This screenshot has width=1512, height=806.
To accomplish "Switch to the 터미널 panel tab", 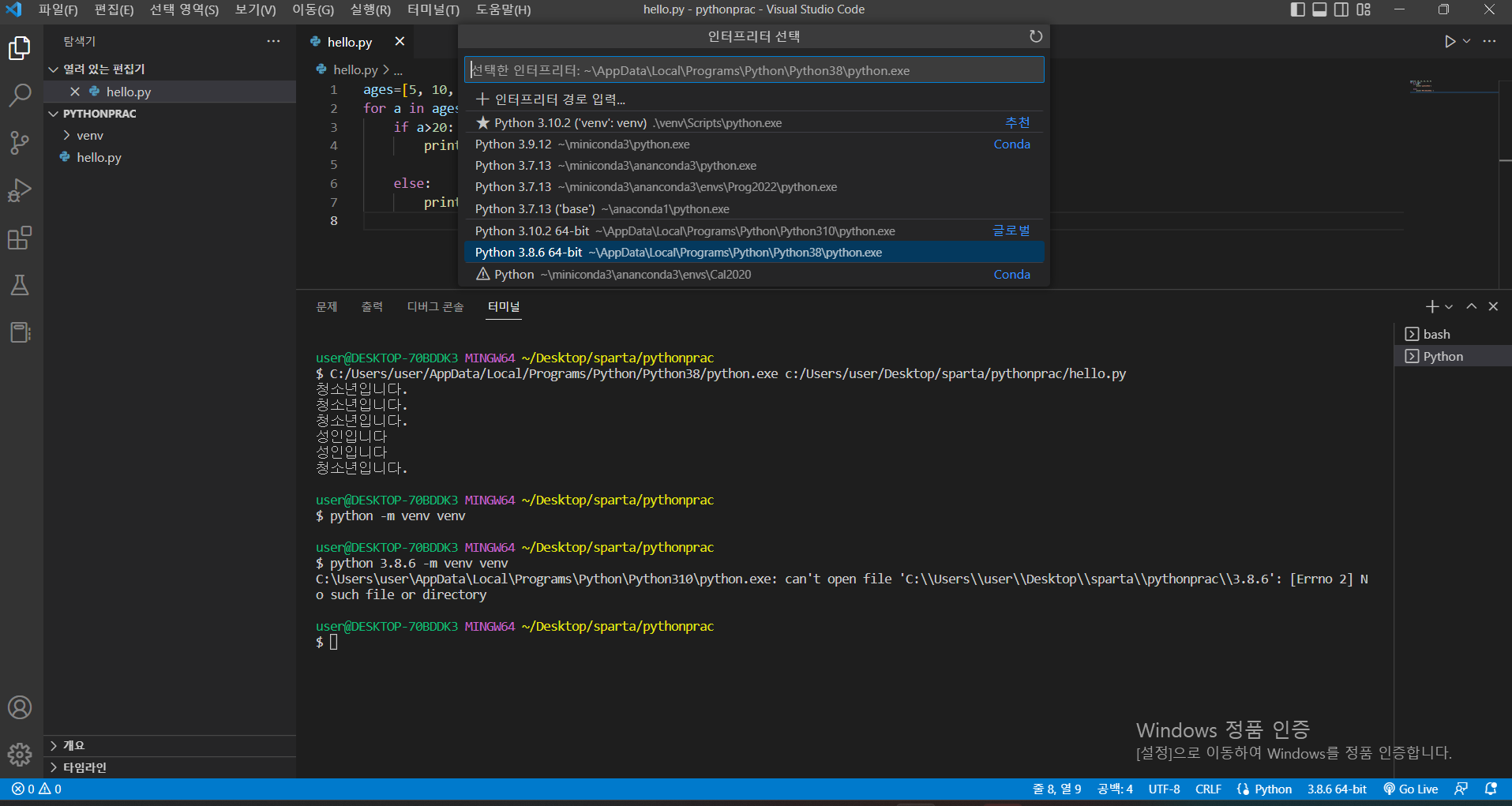I will [504, 306].
